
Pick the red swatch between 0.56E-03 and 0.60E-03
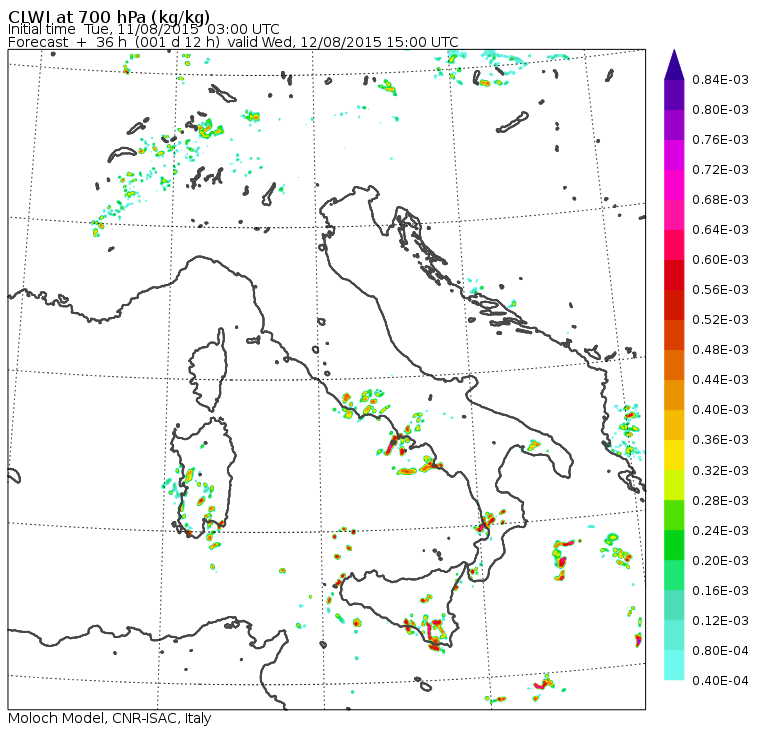pyautogui.click(x=674, y=275)
